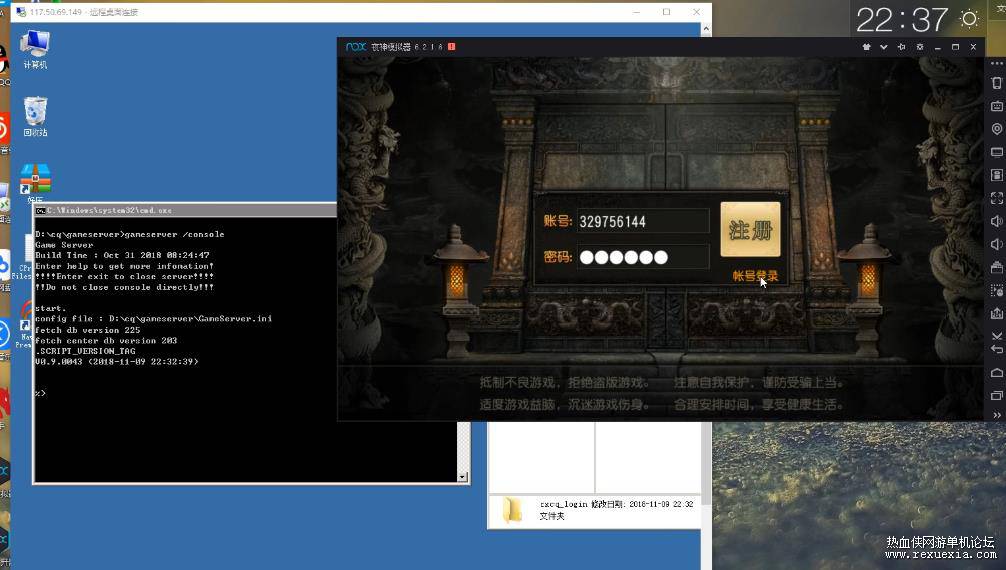Select rxcq_login folder in Explorer window
The width and height of the screenshot is (1006, 570).
coord(594,510)
